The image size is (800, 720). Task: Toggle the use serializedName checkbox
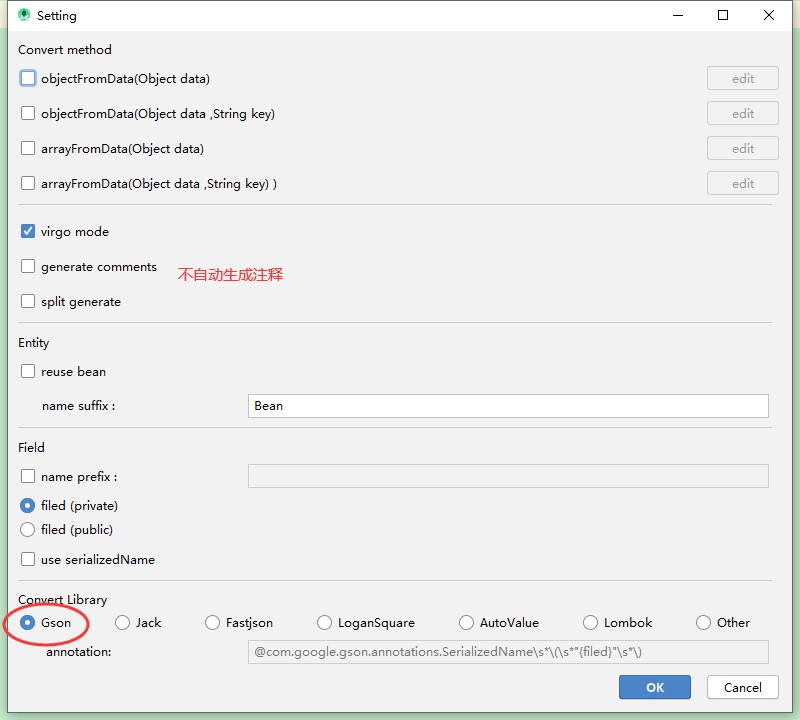[x=28, y=559]
